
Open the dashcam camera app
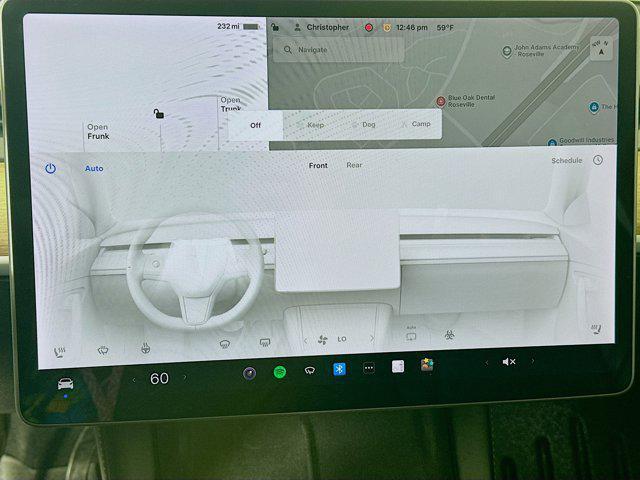tap(250, 373)
